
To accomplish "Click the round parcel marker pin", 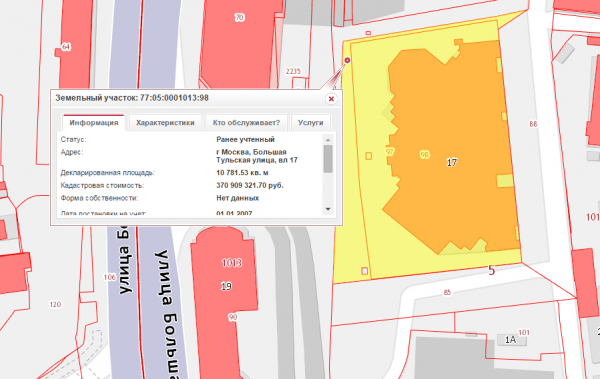I will click(347, 60).
